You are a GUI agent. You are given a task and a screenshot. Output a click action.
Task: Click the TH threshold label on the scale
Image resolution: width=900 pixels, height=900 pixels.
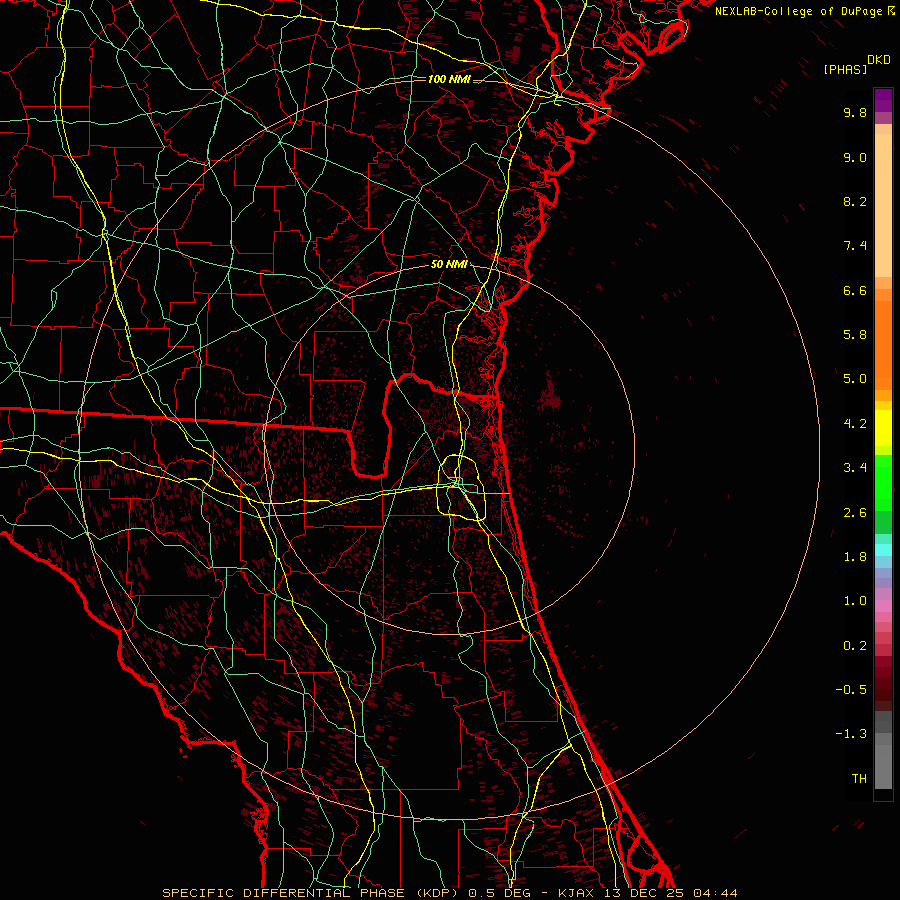pyautogui.click(x=858, y=778)
